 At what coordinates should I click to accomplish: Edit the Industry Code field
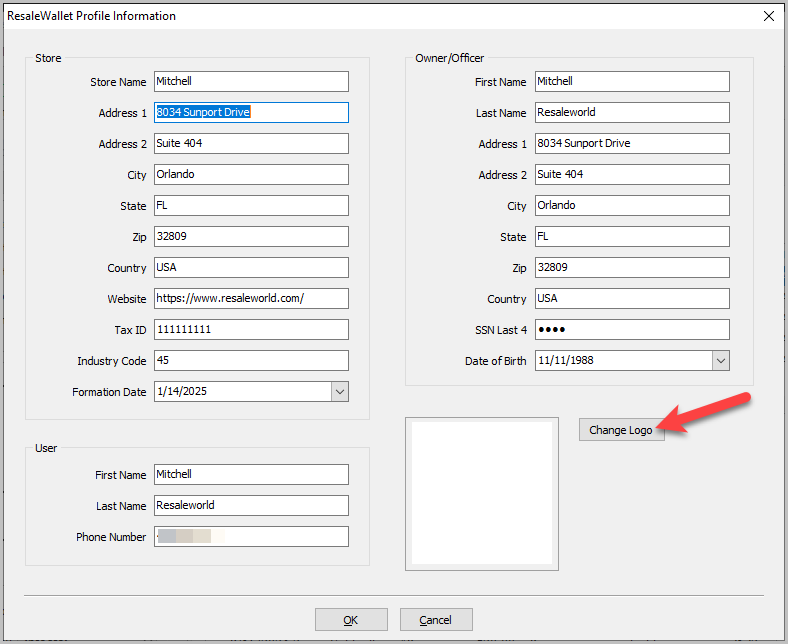(251, 360)
